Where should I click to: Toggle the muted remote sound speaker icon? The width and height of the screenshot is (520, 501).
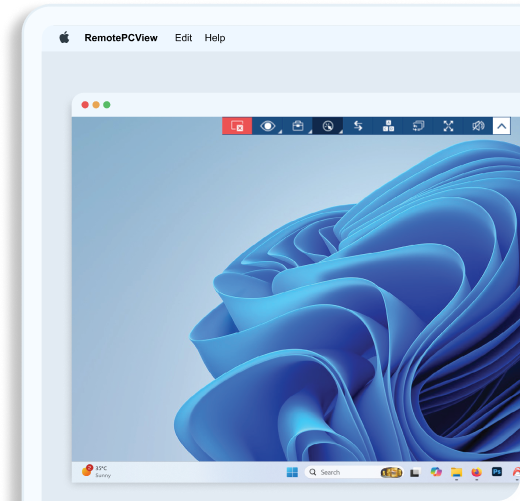[478, 126]
